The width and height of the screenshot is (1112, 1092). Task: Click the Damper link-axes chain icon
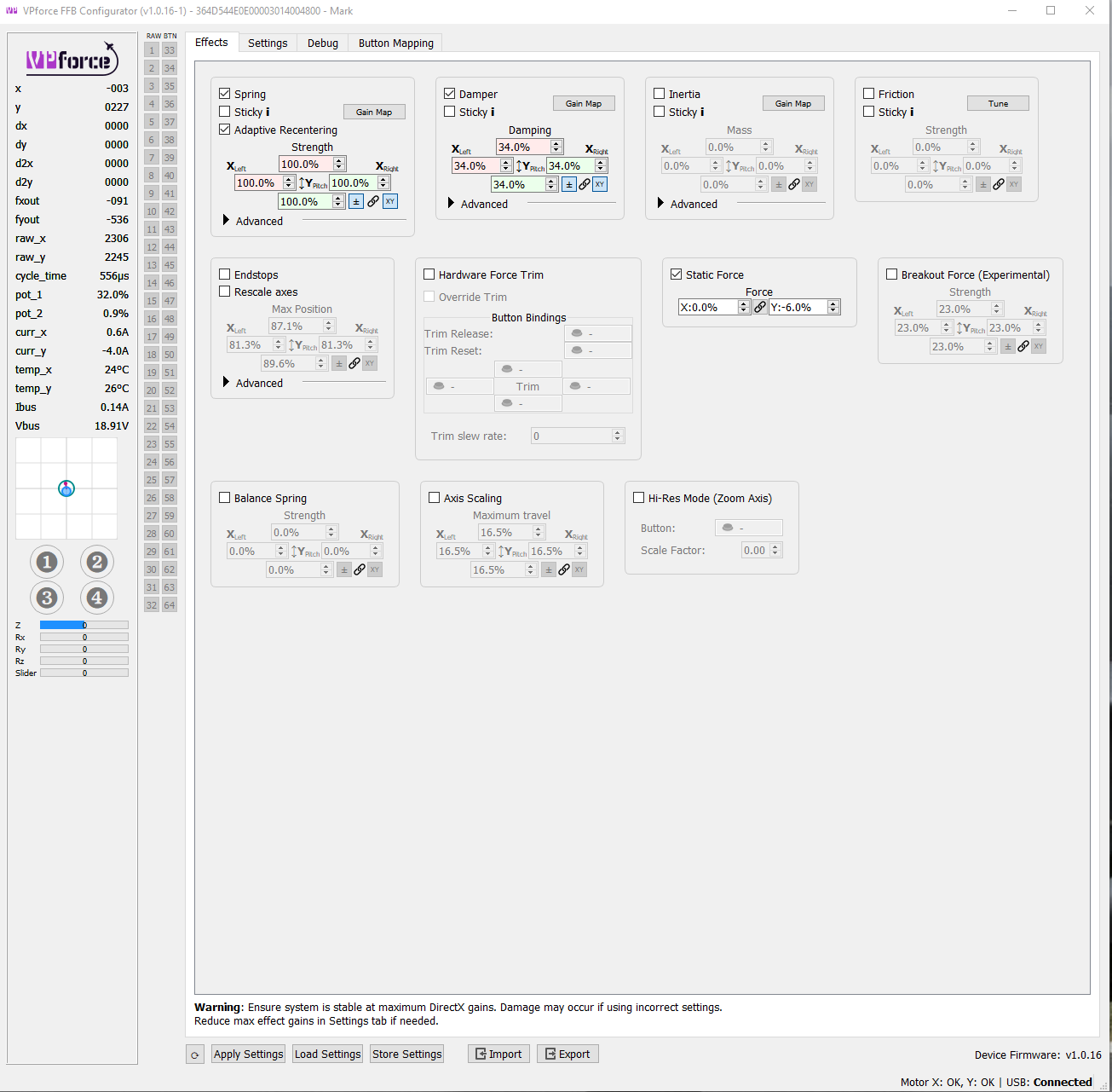(x=585, y=185)
